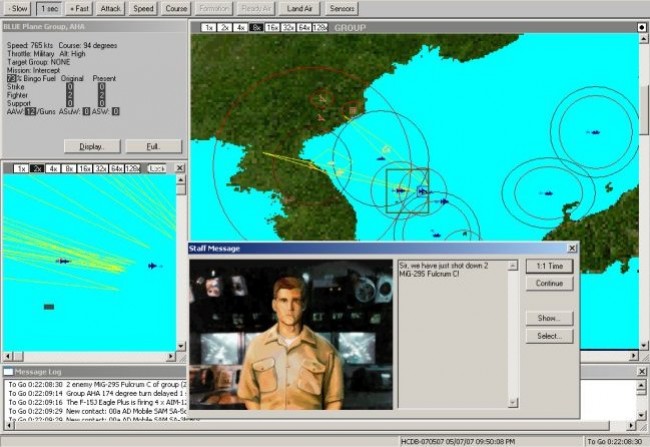650x447 pixels.
Task: Click up arrow of Message Log vertical scrollbar
Action: click(x=641, y=386)
